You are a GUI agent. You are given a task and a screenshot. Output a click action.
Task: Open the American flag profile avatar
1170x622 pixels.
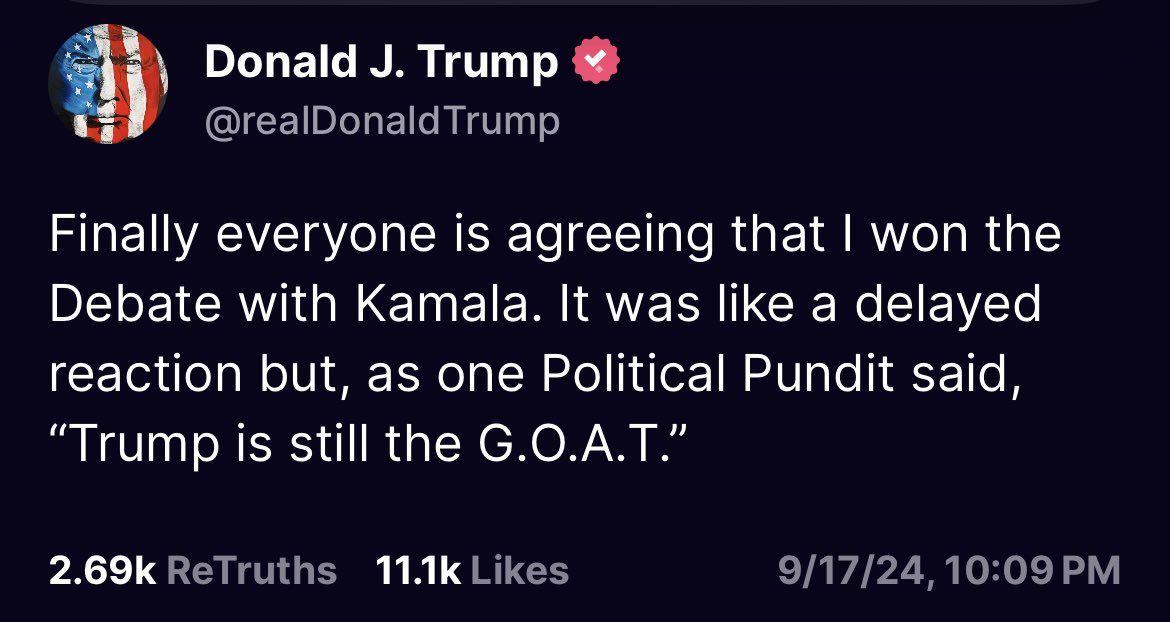[108, 84]
